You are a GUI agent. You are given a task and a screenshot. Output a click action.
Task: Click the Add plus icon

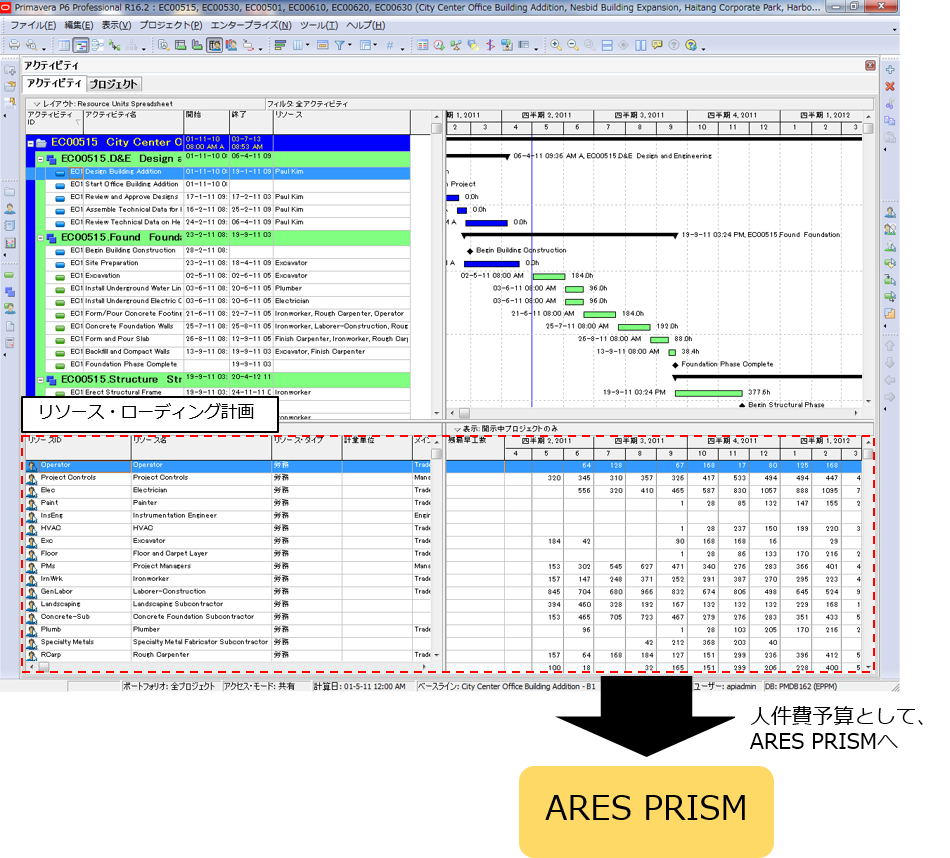[x=890, y=70]
